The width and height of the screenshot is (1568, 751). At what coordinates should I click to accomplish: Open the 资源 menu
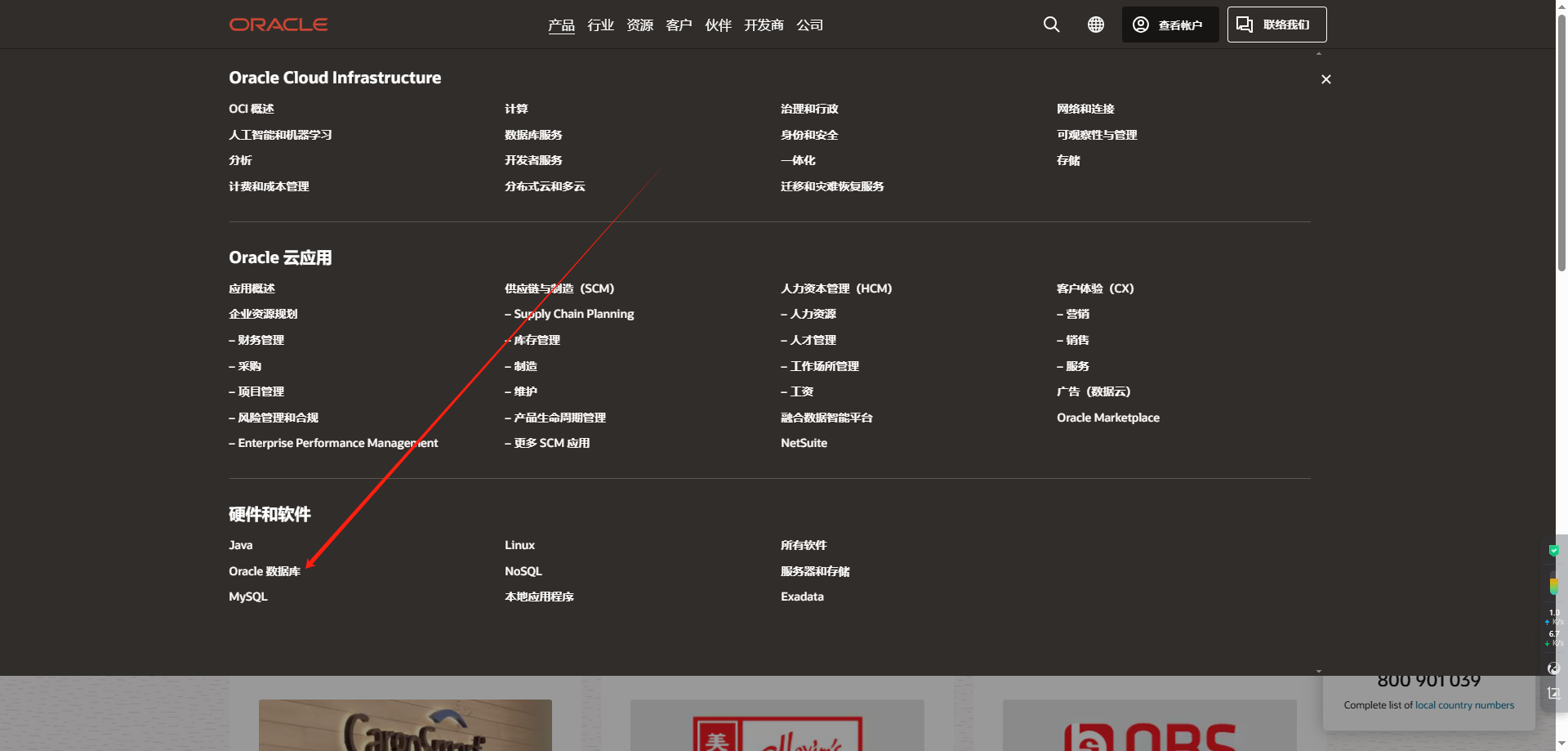(x=639, y=25)
